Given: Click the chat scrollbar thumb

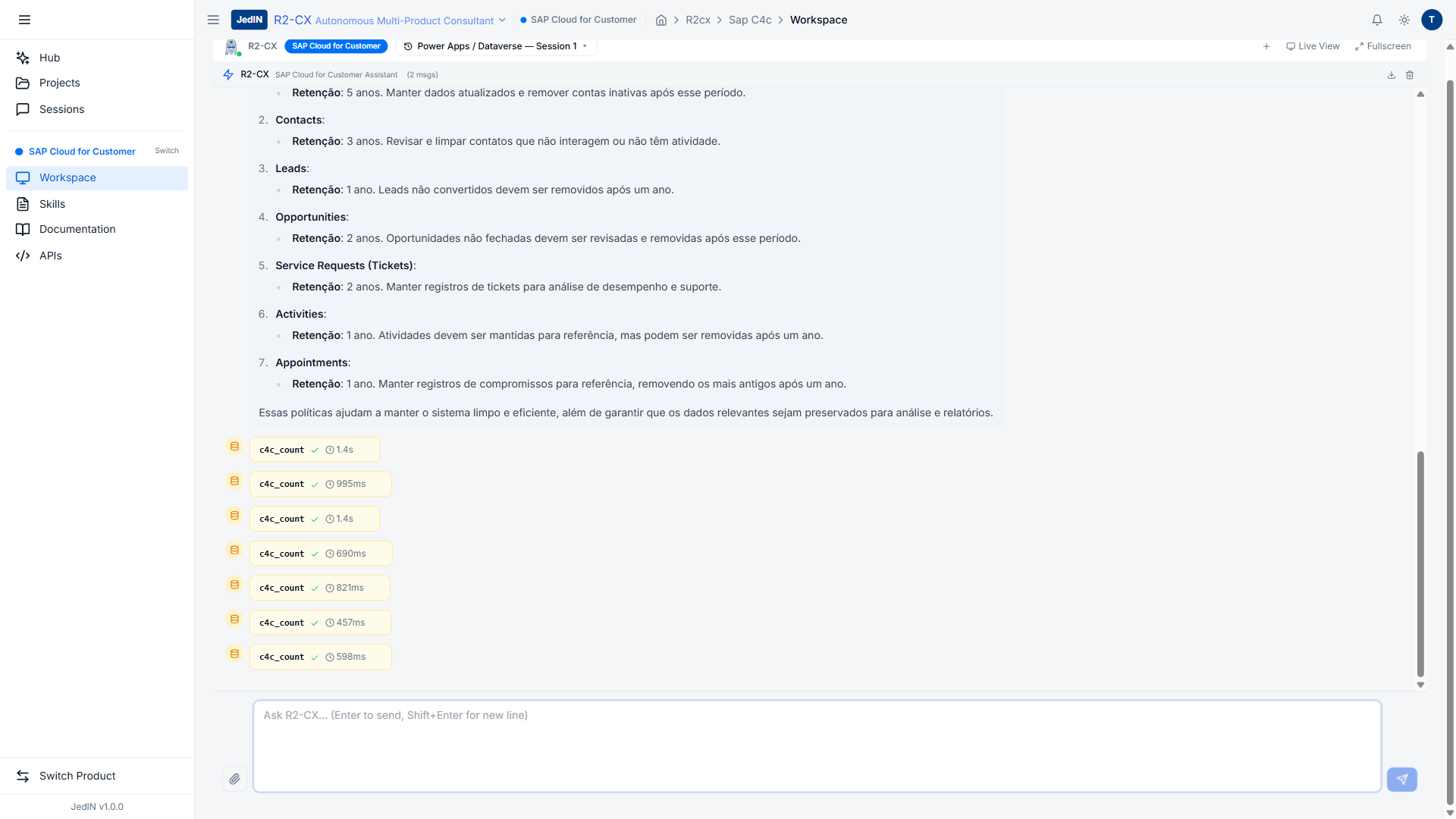Looking at the screenshot, I should pos(1420,563).
